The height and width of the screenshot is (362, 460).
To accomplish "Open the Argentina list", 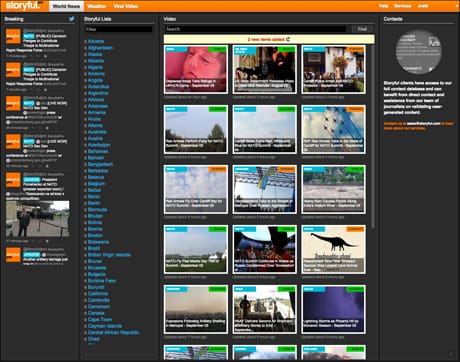I will coord(98,93).
